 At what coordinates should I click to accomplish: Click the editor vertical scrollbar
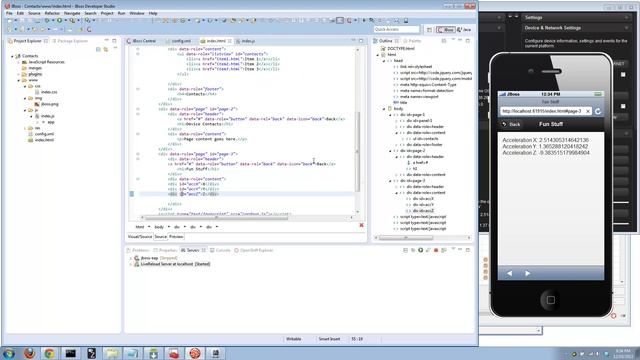[358, 151]
